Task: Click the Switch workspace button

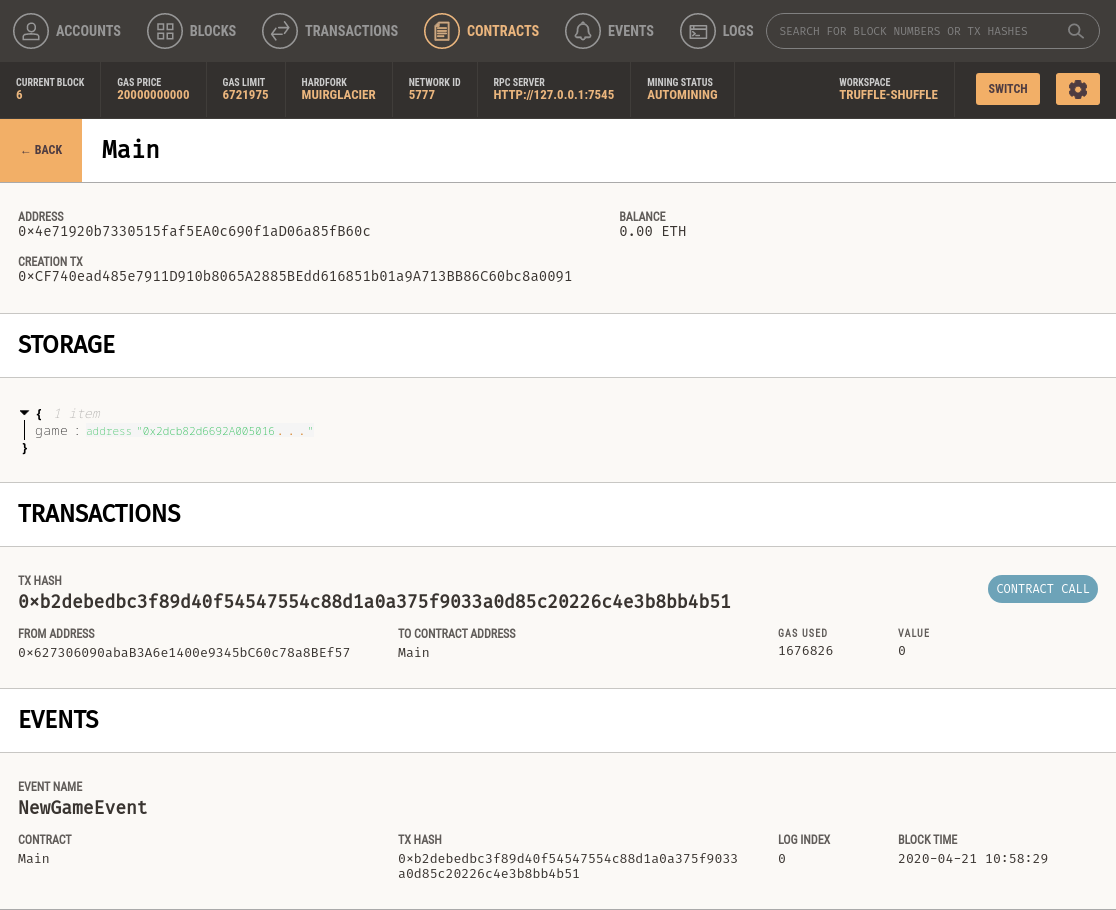Action: coord(1008,89)
